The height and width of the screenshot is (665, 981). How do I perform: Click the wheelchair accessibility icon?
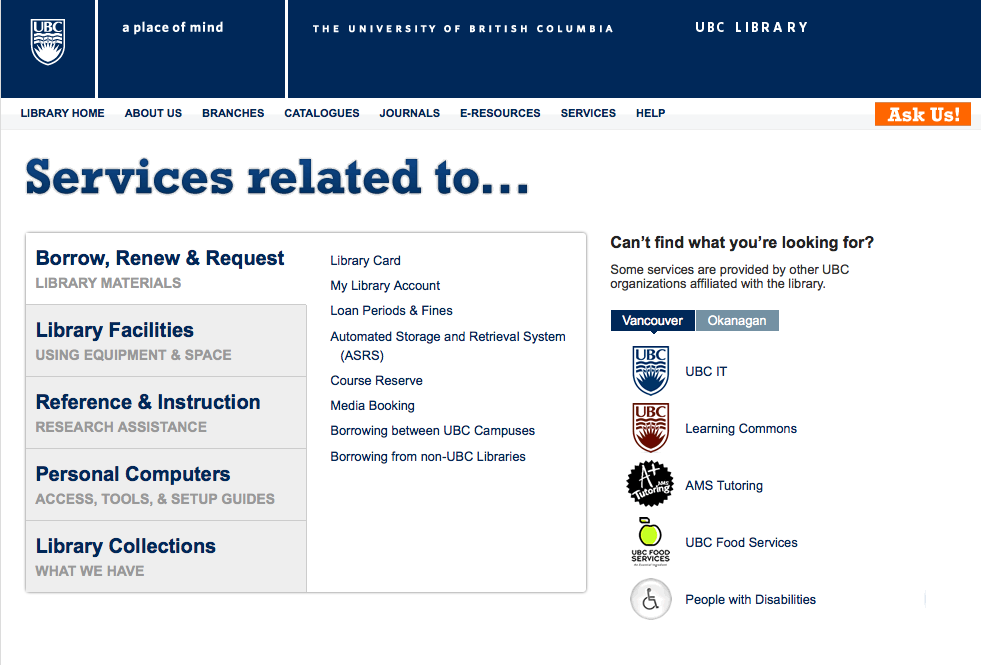pyautogui.click(x=651, y=599)
